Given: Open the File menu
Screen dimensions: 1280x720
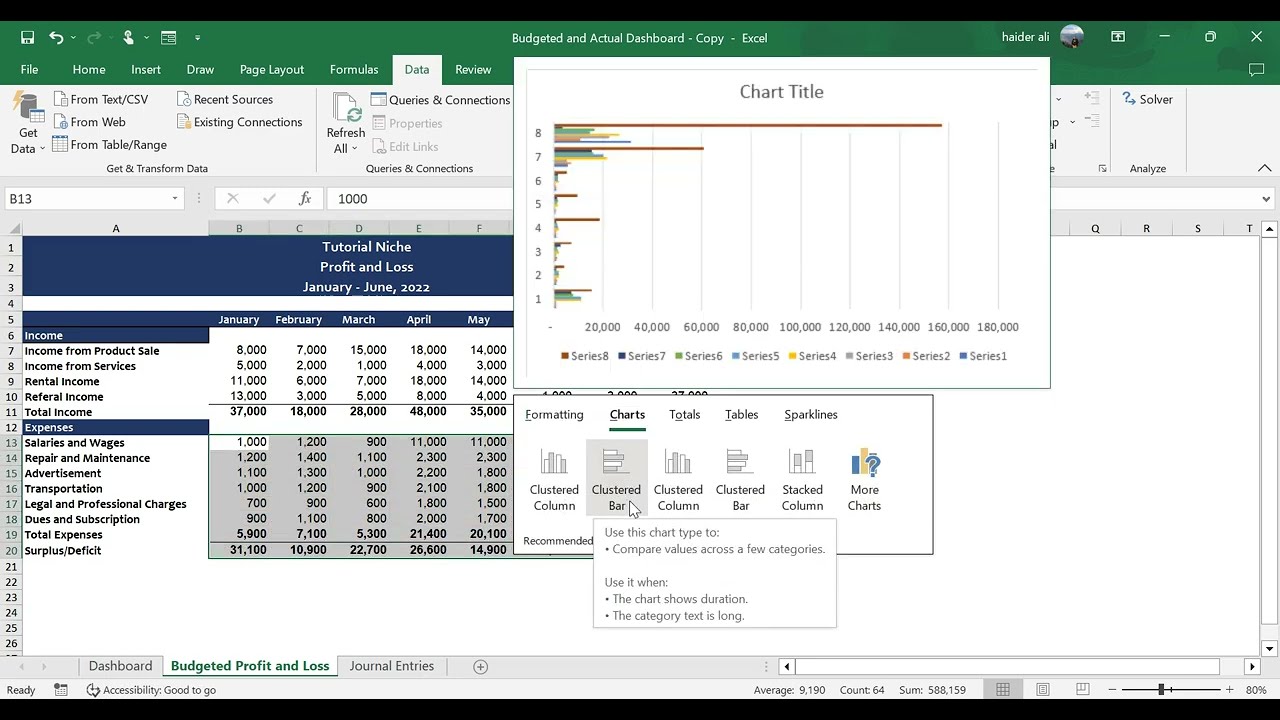Looking at the screenshot, I should click(x=29, y=70).
